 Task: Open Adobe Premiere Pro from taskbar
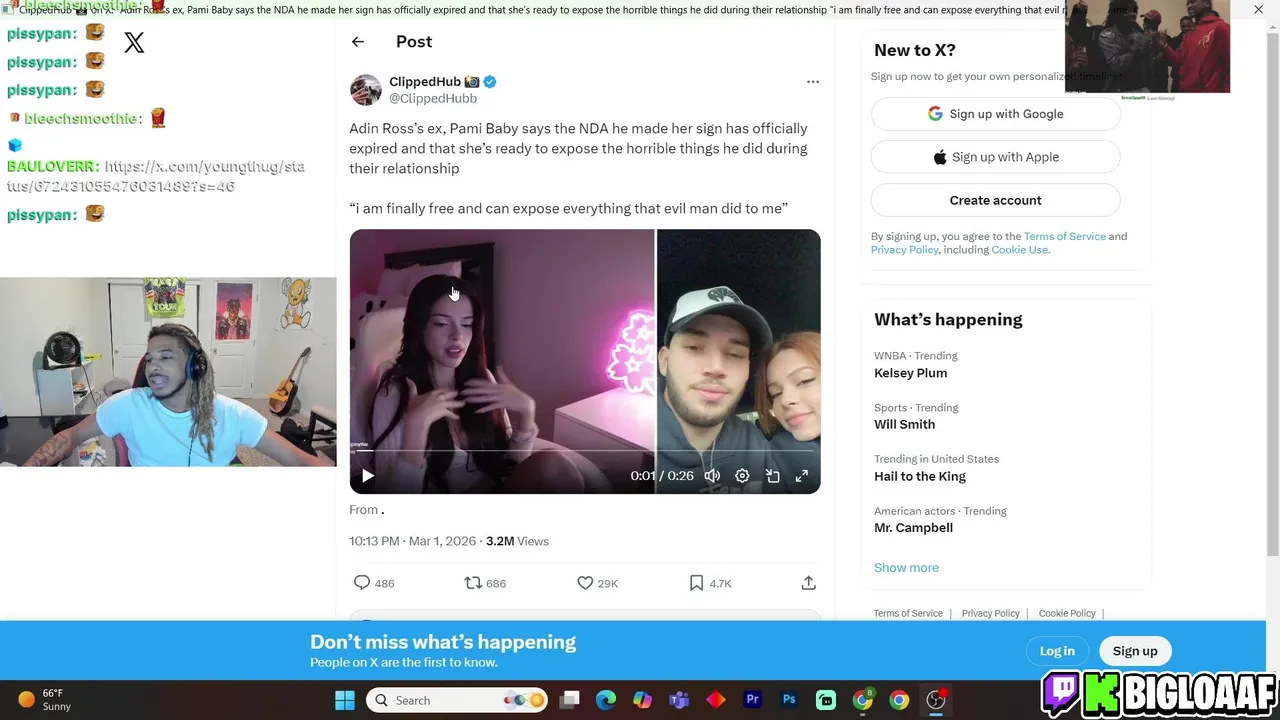752,700
